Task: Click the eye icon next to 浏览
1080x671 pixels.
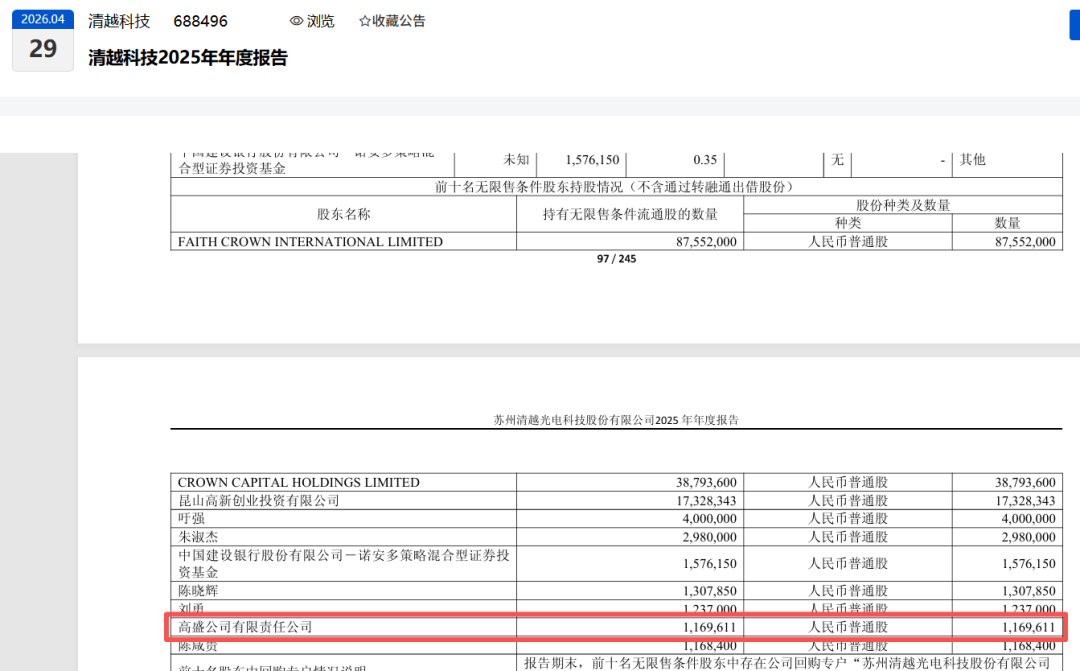Action: point(297,21)
